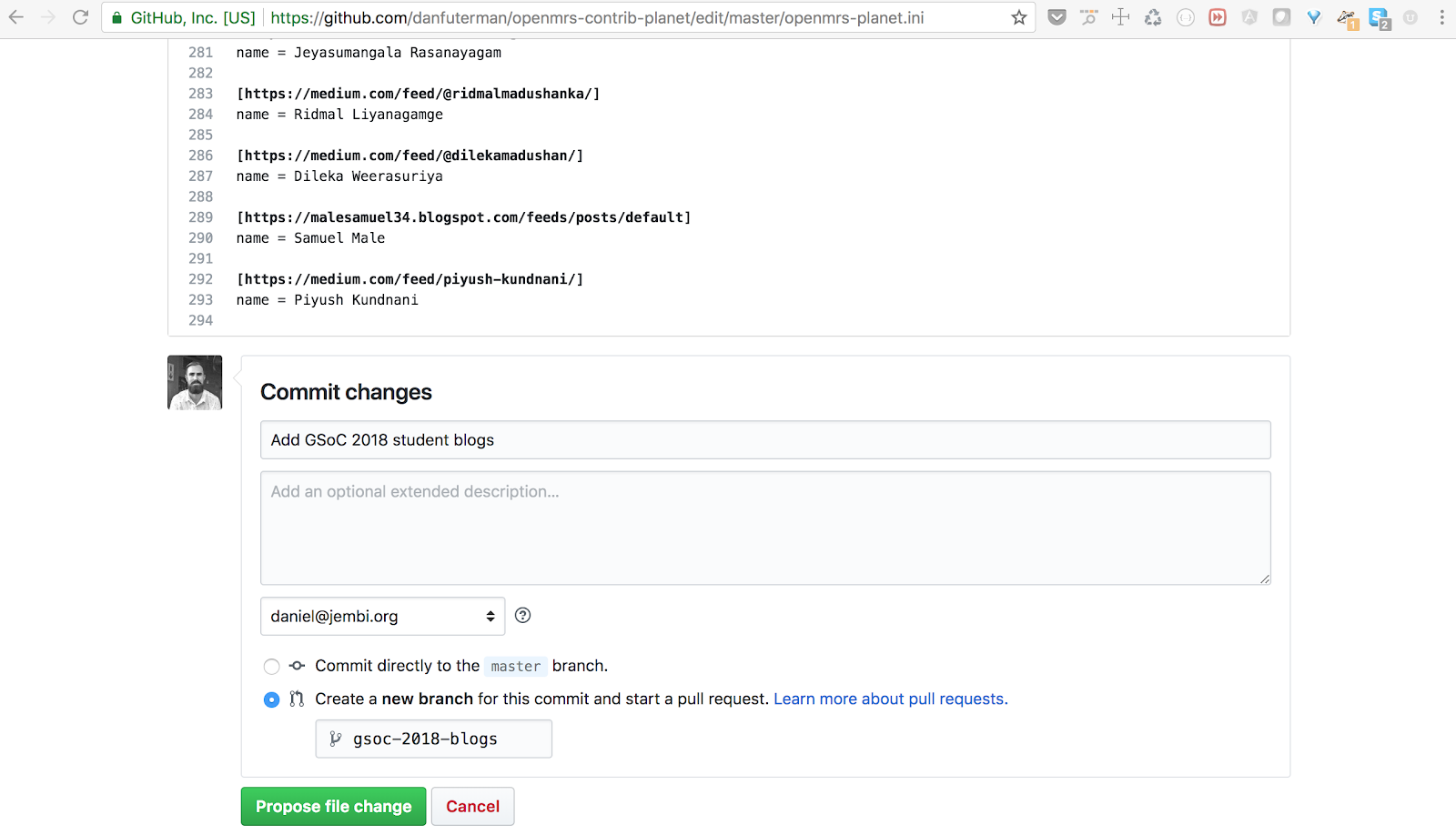Open Learn more about pull requests link
1456x835 pixels.
coord(891,699)
